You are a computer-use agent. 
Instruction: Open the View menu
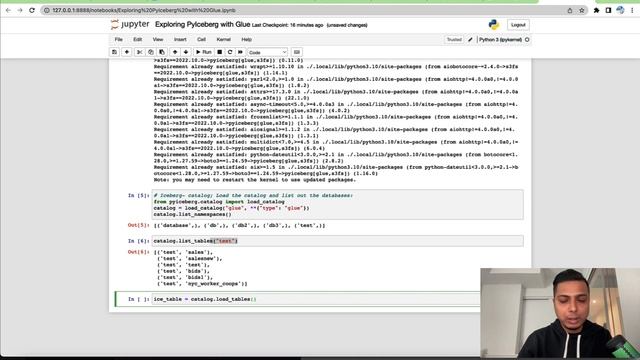point(158,40)
